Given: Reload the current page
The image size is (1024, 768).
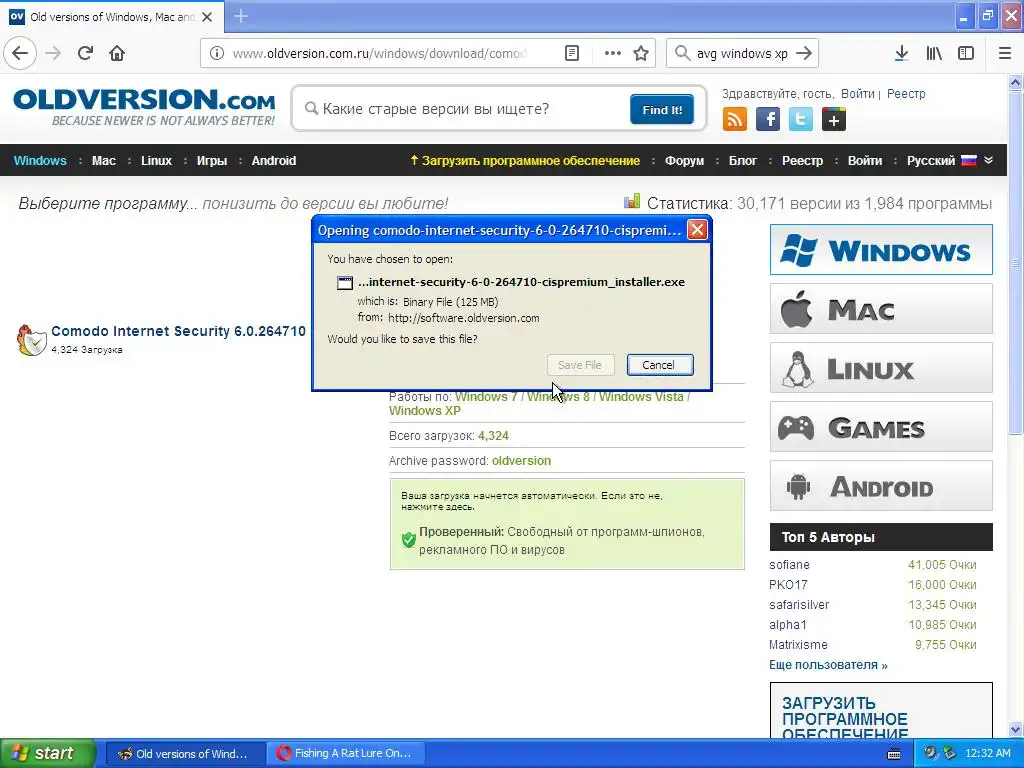Looking at the screenshot, I should [86, 53].
